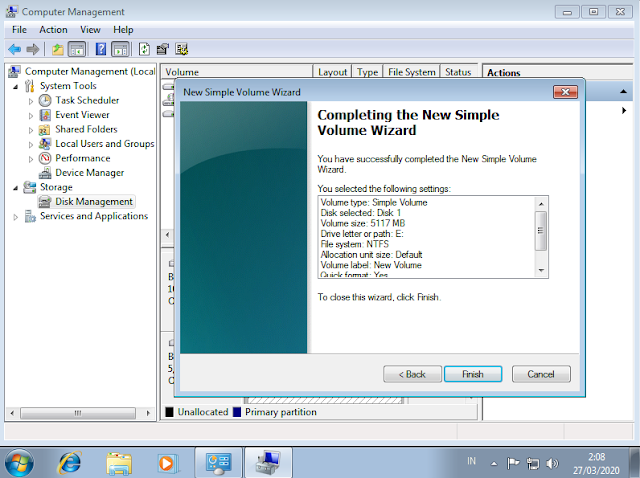640x478 pixels.
Task: Click the Shared Folders icon
Action: pyautogui.click(x=44, y=130)
